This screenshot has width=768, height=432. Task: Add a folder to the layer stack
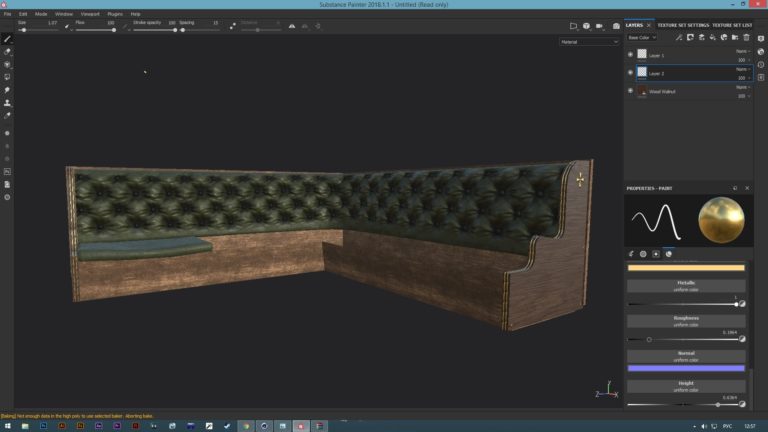[x=735, y=37]
